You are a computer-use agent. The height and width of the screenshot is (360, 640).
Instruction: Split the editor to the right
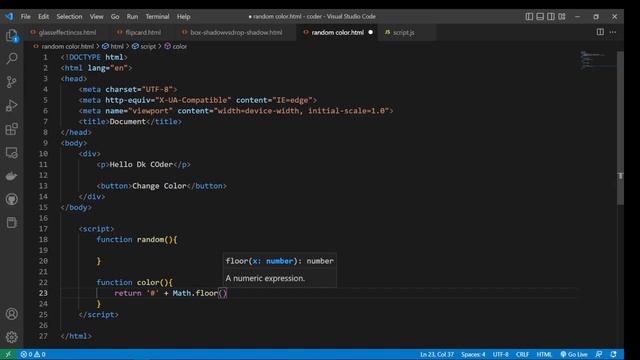[600, 32]
